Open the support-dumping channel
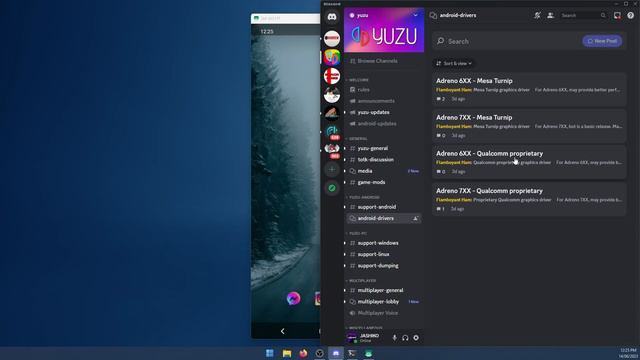Image resolution: width=640 pixels, height=360 pixels. coord(384,266)
